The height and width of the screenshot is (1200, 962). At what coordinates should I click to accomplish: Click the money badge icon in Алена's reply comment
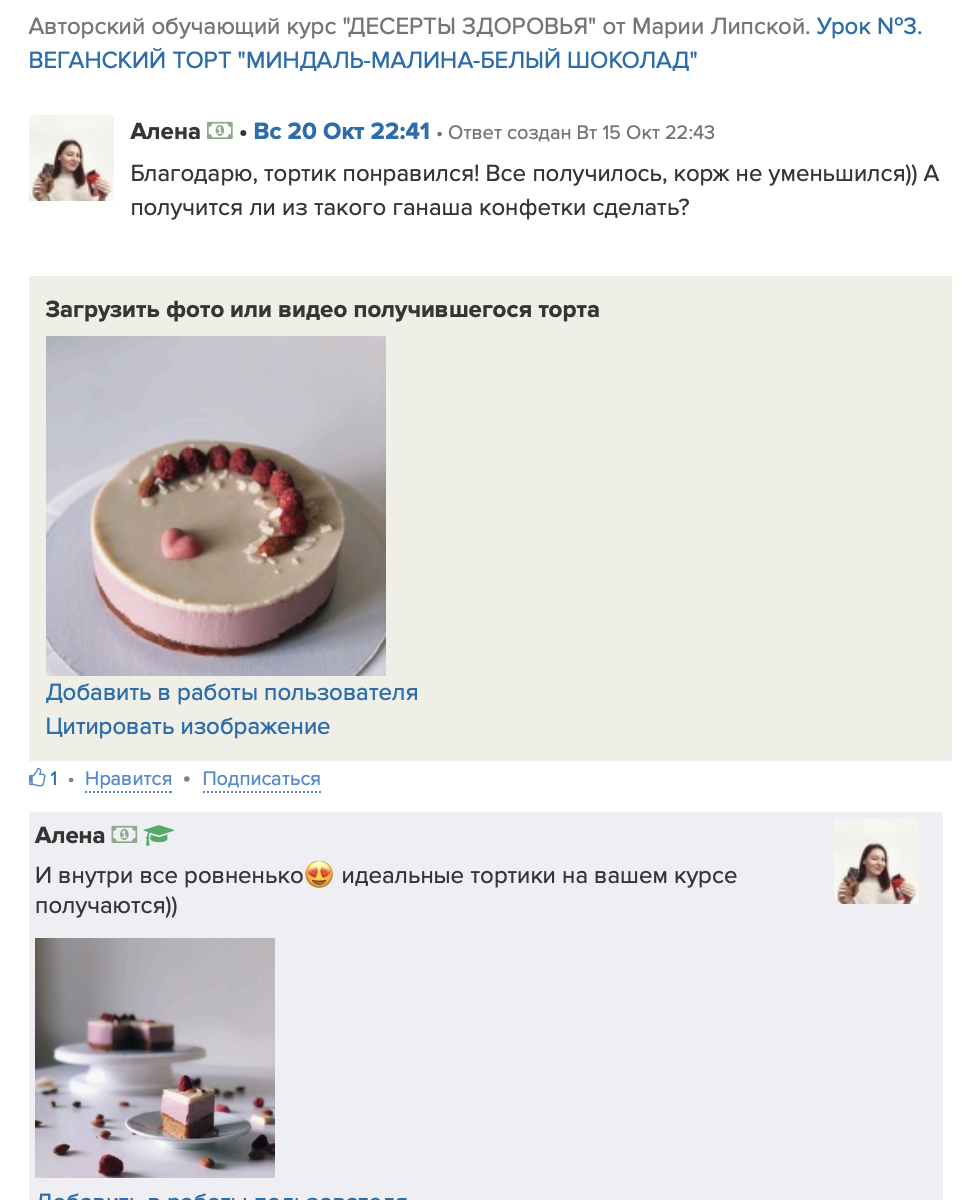point(124,834)
